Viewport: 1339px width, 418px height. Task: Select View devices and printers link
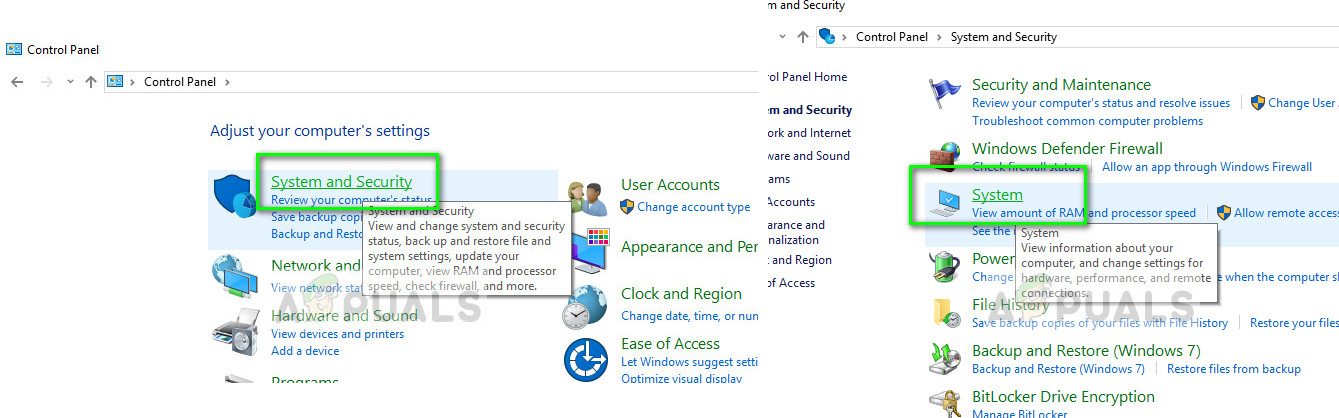tap(337, 334)
